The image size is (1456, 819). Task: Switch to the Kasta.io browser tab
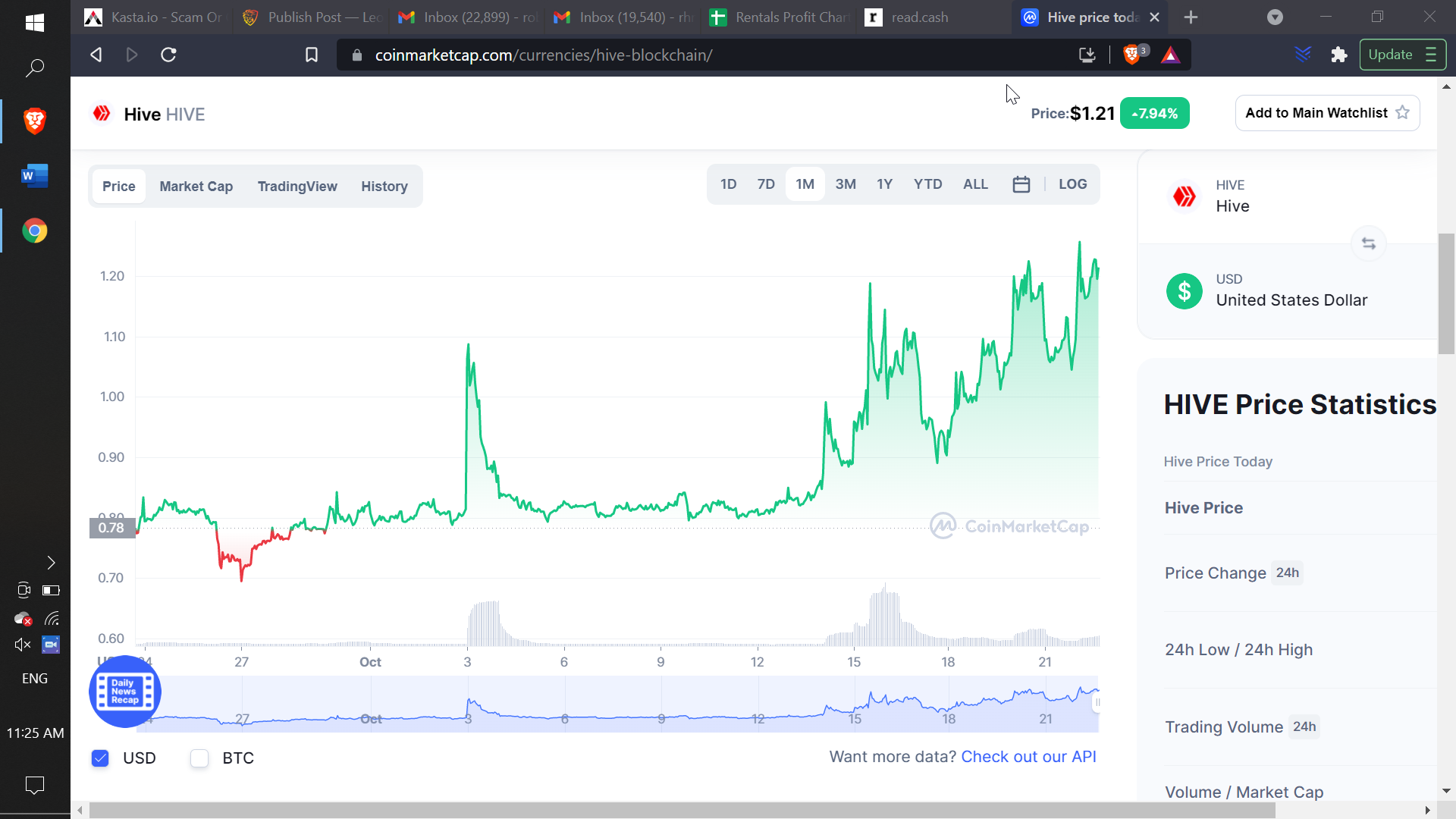pos(154,17)
